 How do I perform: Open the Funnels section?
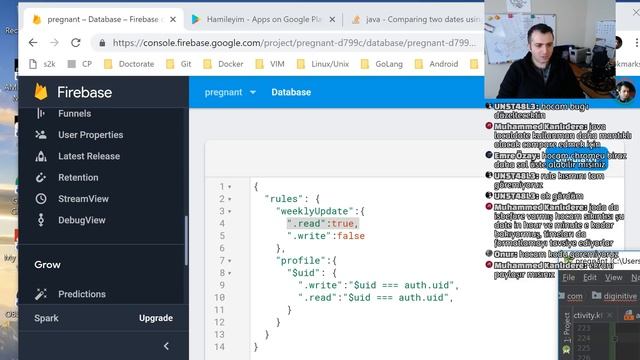point(74,113)
